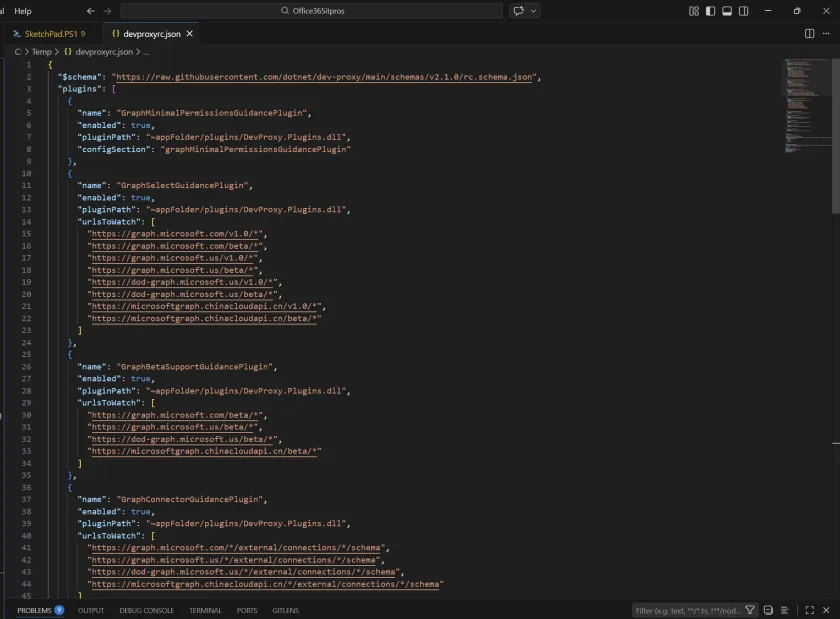Open the Copilot chat icon
The width and height of the screenshot is (840, 619).
(x=519, y=11)
